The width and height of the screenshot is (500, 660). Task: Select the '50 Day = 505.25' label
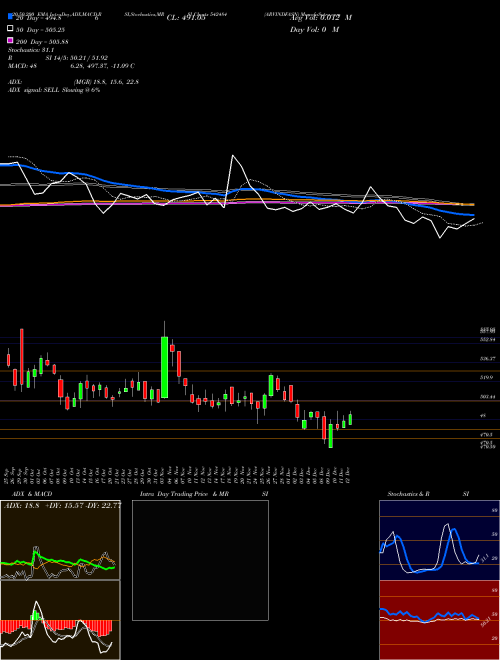(41, 29)
